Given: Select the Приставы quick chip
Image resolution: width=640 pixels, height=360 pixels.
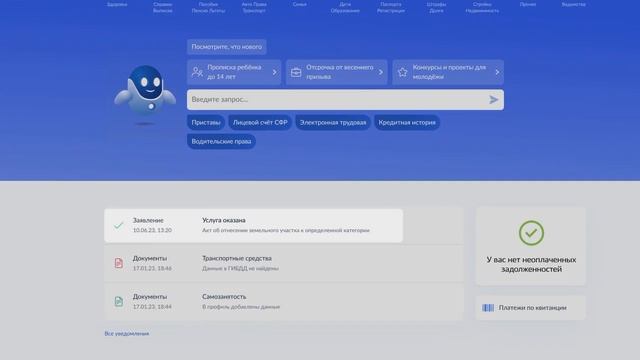Looking at the screenshot, I should 206,122.
